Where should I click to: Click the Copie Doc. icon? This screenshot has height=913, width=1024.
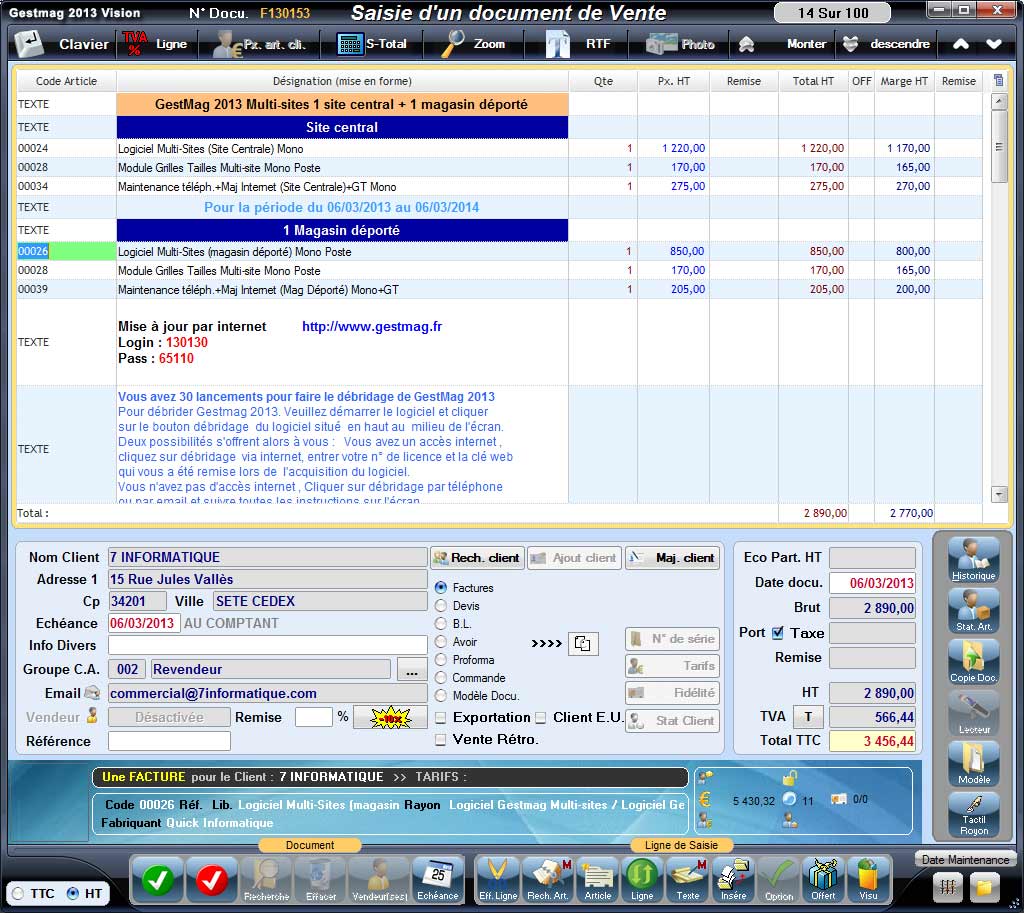(x=974, y=662)
